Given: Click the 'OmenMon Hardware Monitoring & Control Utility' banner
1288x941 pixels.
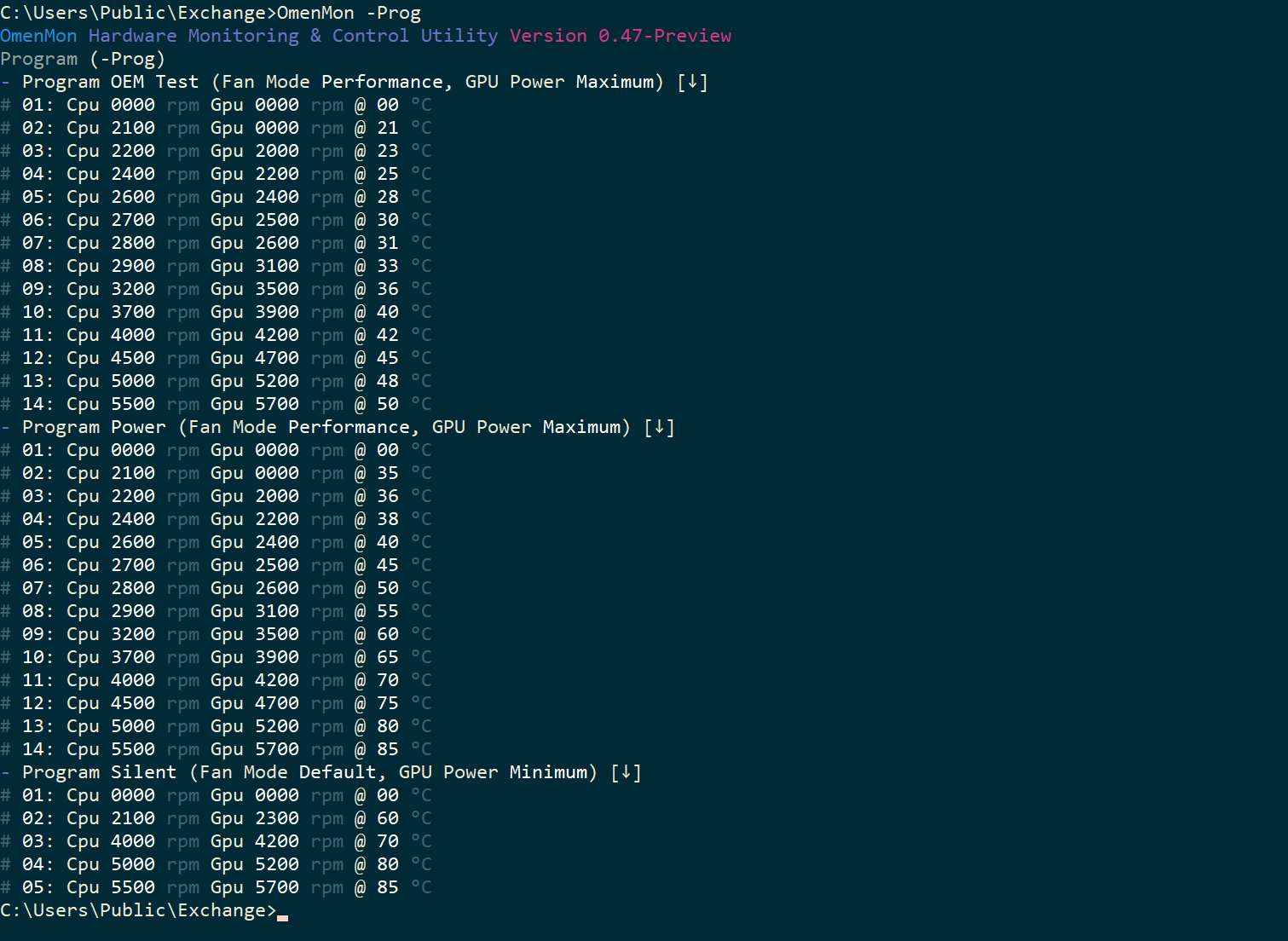Looking at the screenshot, I should [249, 36].
